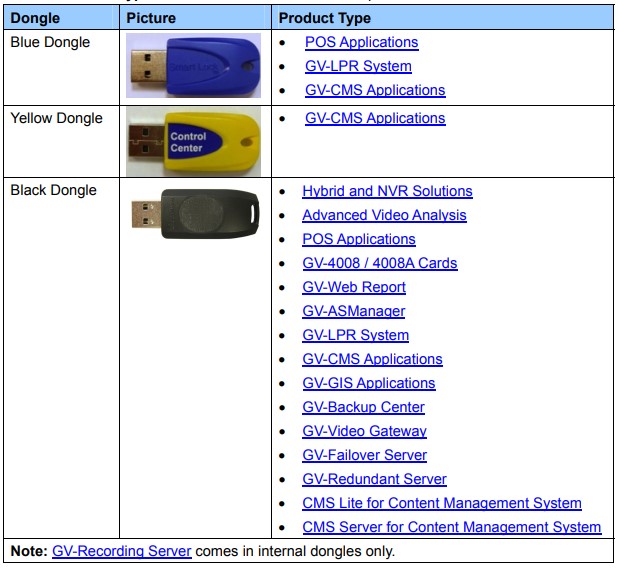This screenshot has height=568, width=618.
Task: Open POS Applications link under Blue Dongle
Action: click(361, 42)
